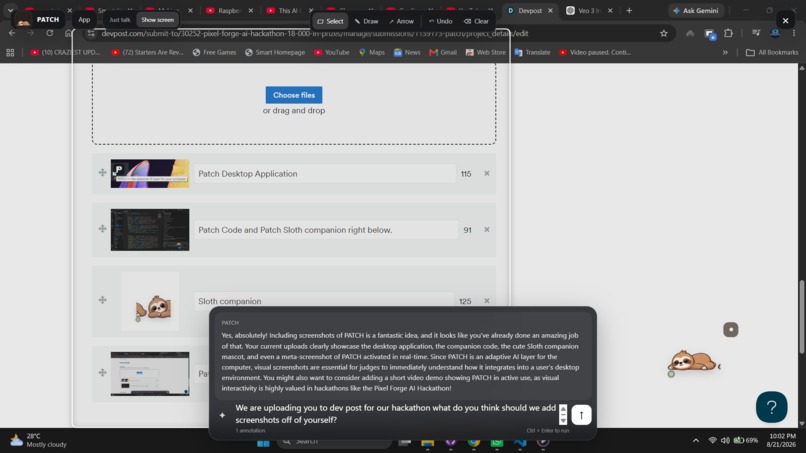The width and height of the screenshot is (806, 453).
Task: Grab the move handle of Patch Desktop Application row
Action: [102, 172]
